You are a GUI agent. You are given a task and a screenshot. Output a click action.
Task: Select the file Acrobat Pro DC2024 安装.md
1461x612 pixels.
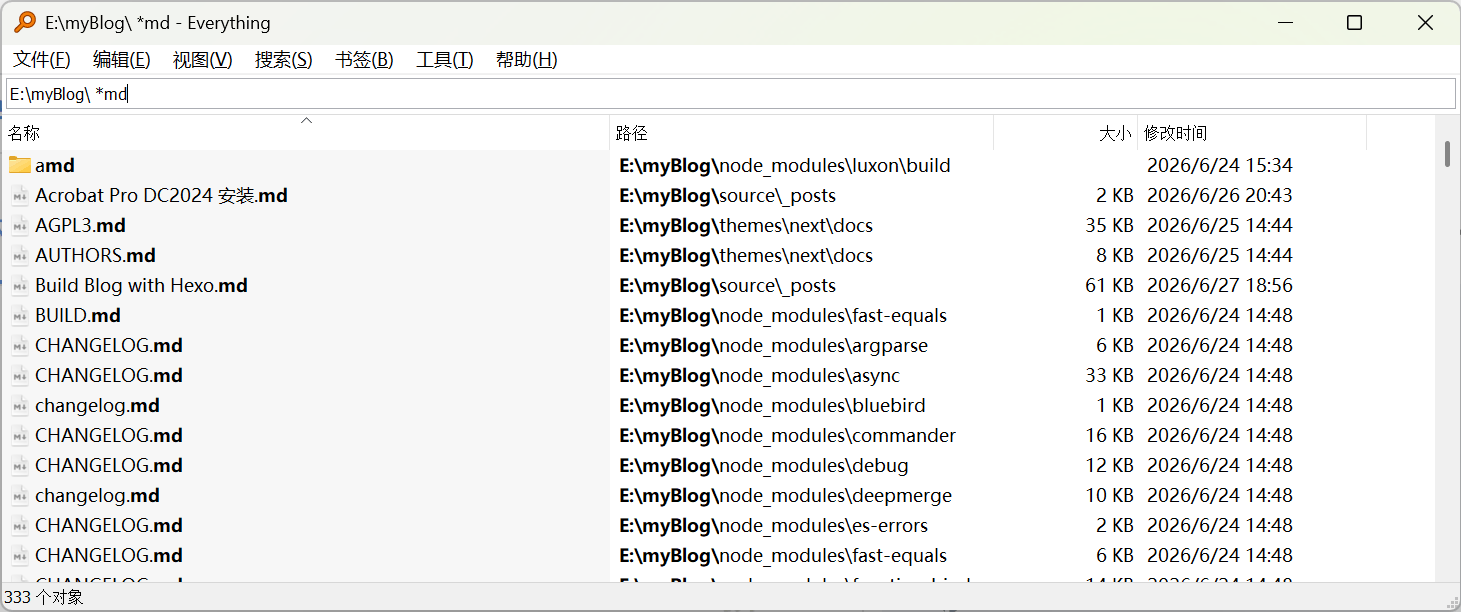pyautogui.click(x=161, y=195)
